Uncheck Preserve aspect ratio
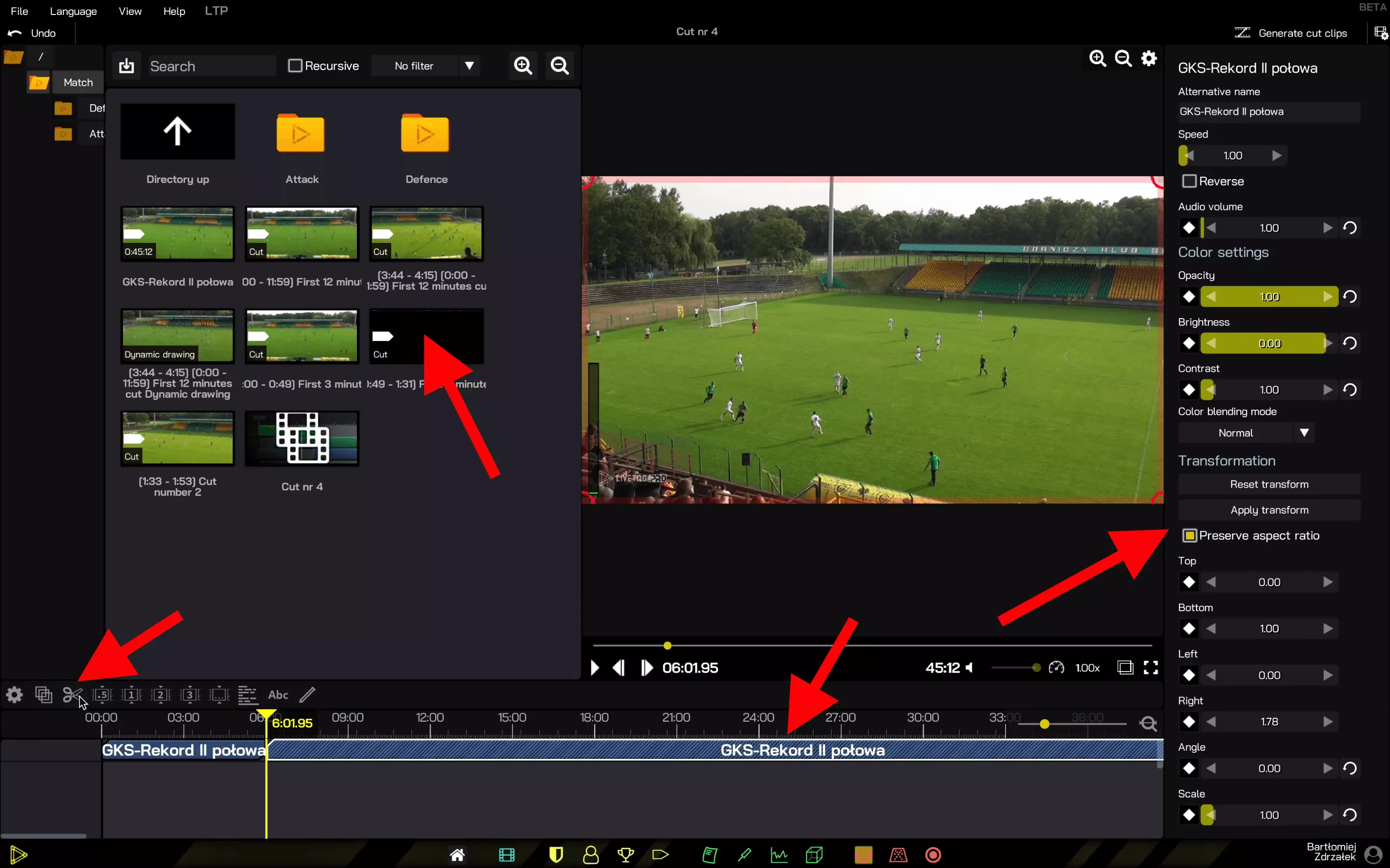The width and height of the screenshot is (1390, 868). pyautogui.click(x=1189, y=535)
